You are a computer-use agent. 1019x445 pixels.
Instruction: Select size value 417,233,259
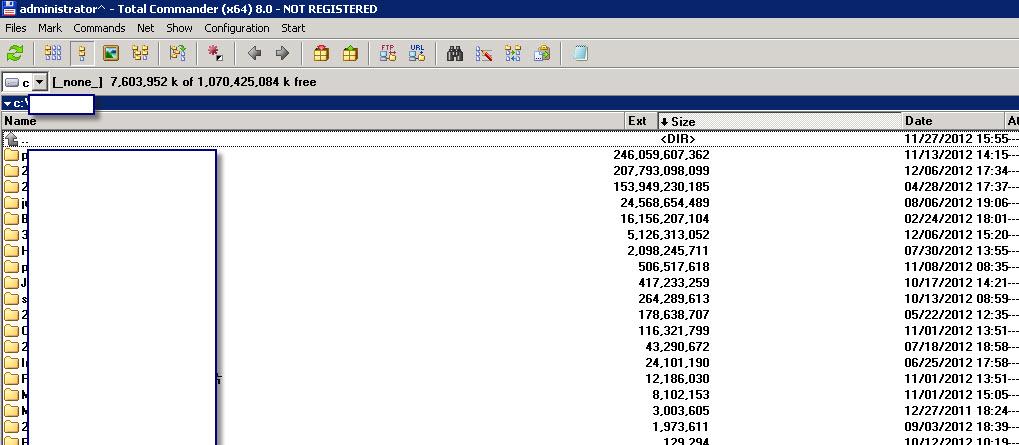[674, 283]
